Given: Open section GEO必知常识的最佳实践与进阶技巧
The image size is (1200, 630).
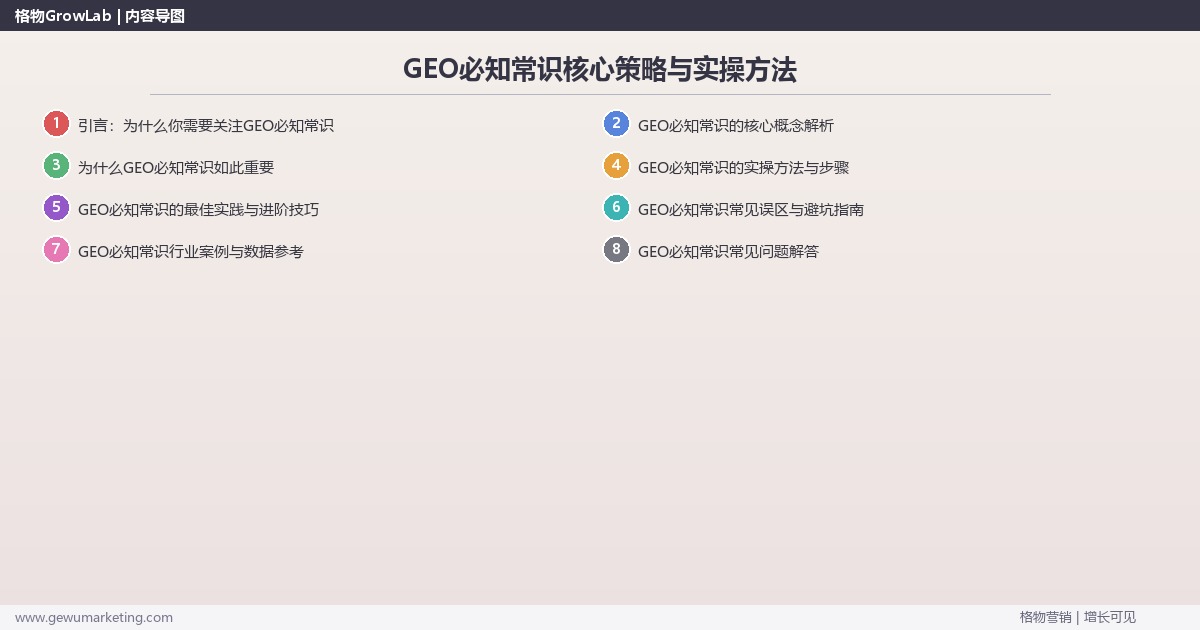Looking at the screenshot, I should pyautogui.click(x=199, y=210).
